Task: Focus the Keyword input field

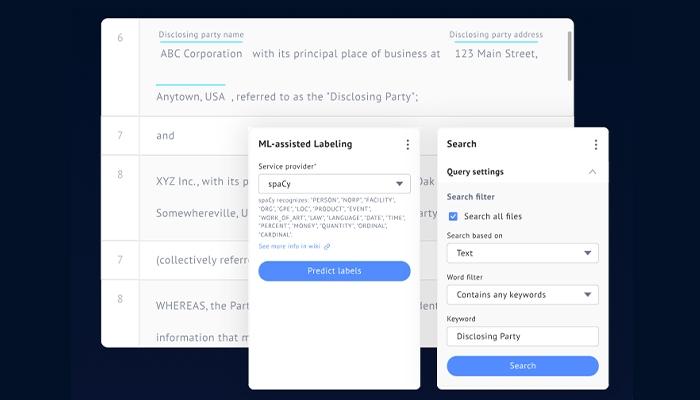Action: pos(522,337)
